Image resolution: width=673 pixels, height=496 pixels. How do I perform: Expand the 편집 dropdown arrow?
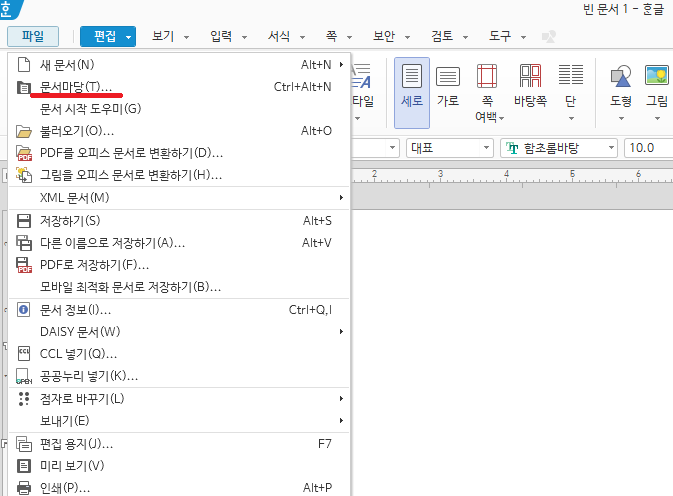click(x=128, y=38)
